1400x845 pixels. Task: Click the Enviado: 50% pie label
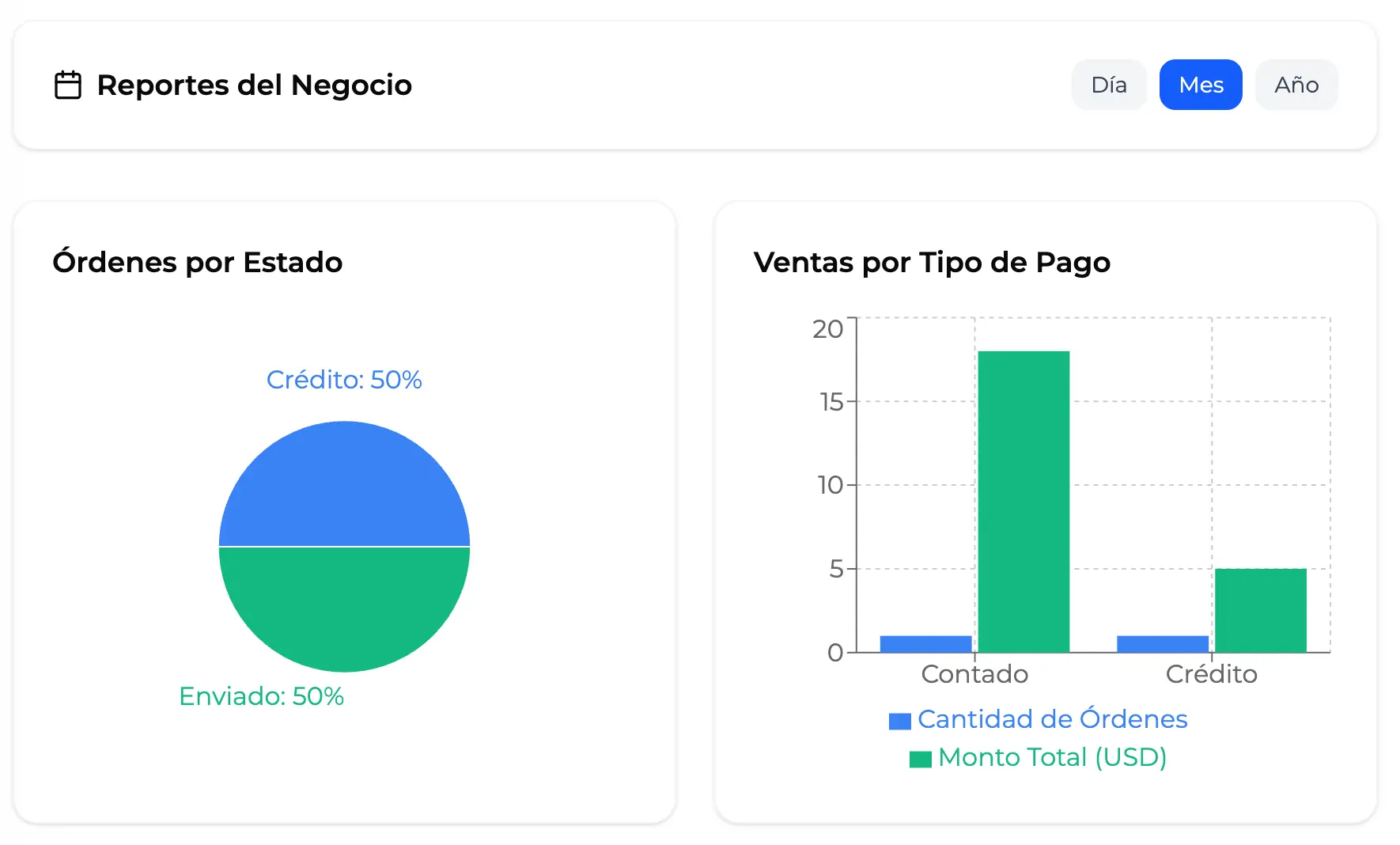pos(261,696)
